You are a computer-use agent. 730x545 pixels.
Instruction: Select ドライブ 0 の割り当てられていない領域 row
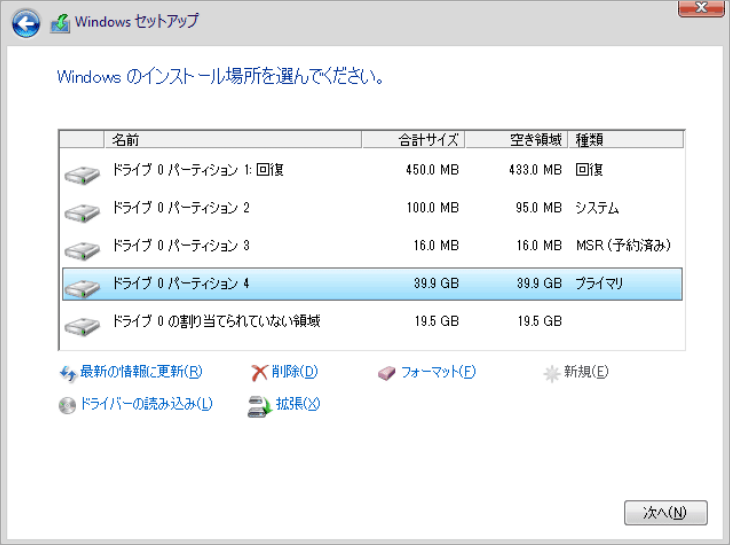click(372, 321)
